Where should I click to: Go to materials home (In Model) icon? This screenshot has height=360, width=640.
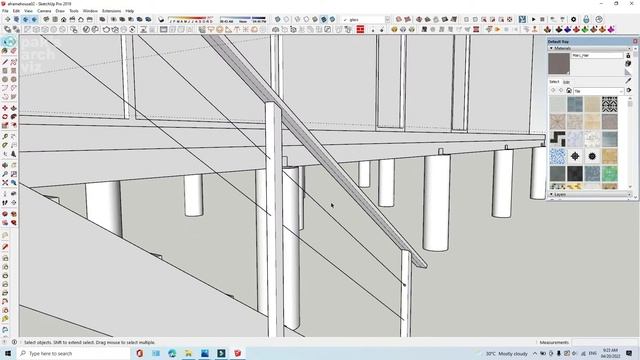[x=569, y=91]
